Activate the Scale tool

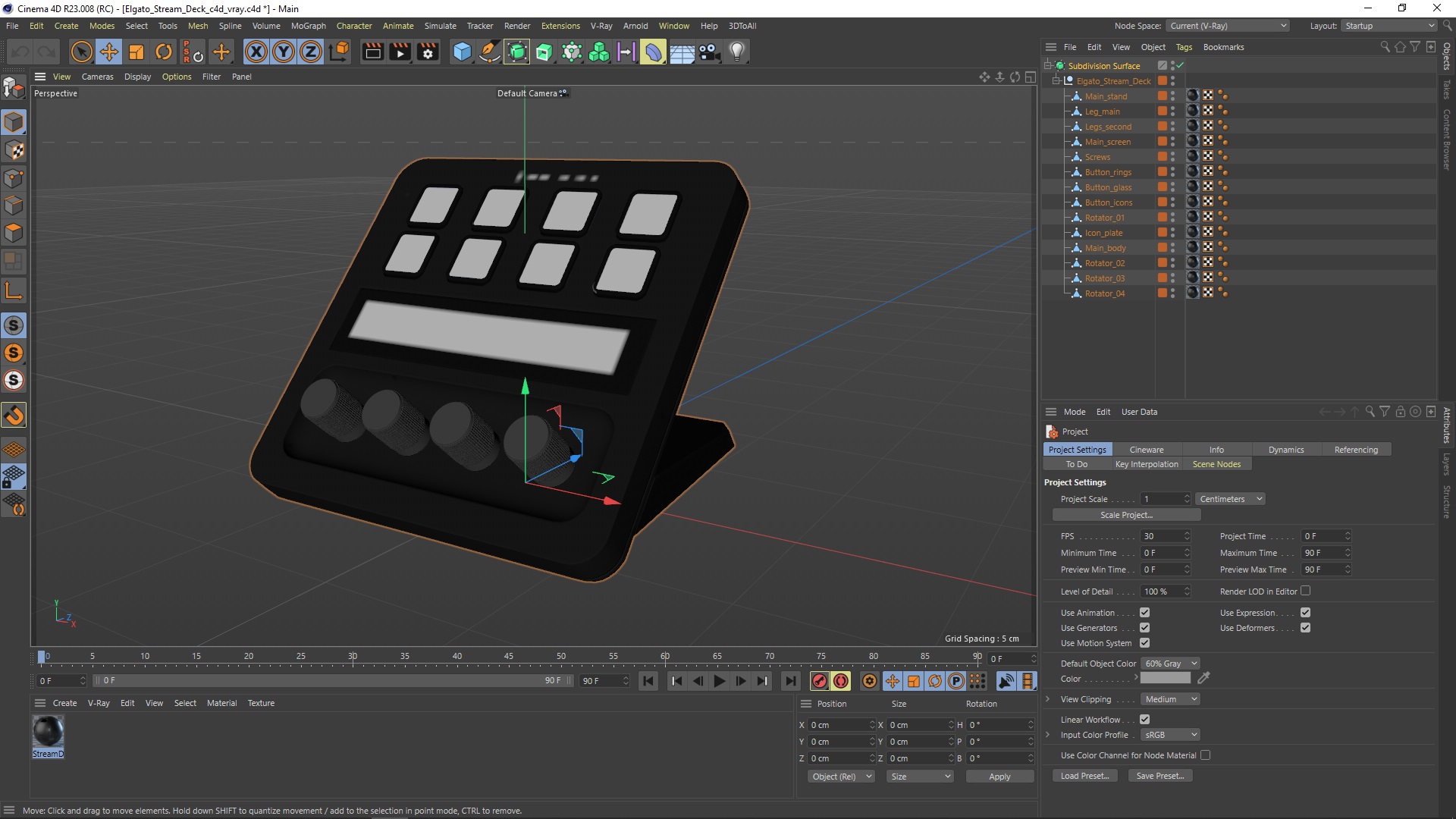136,52
